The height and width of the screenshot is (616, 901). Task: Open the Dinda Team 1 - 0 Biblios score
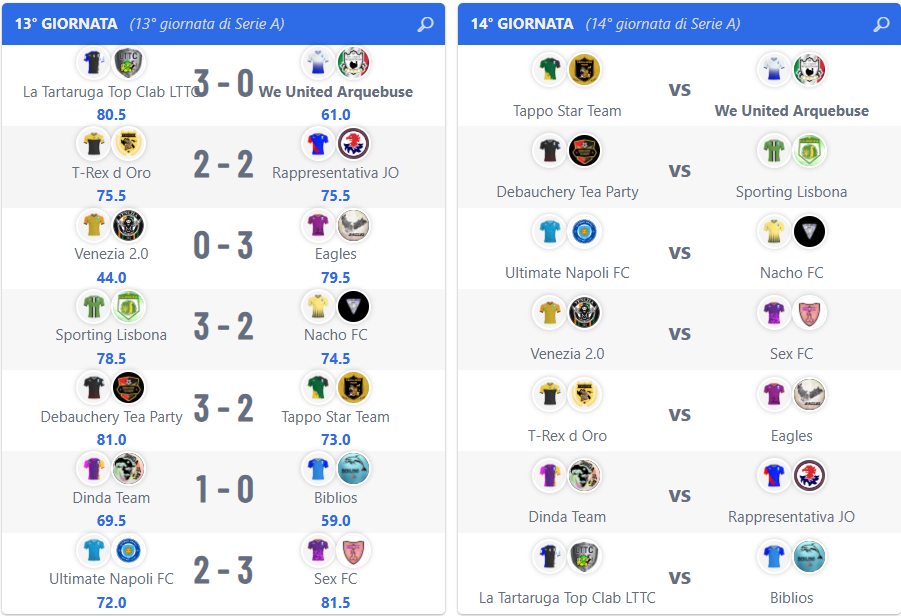(224, 489)
